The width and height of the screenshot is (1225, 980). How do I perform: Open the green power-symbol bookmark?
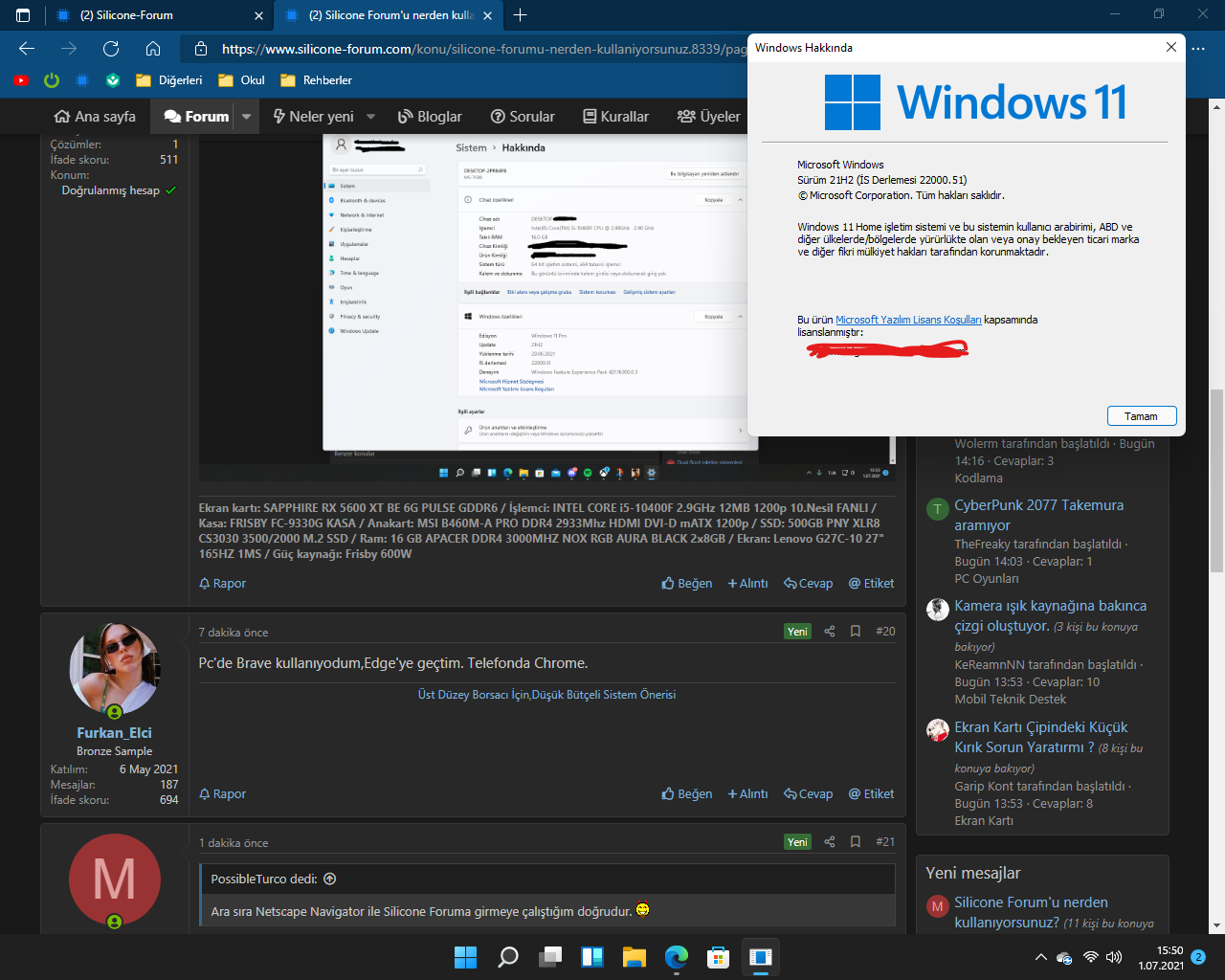(x=52, y=80)
